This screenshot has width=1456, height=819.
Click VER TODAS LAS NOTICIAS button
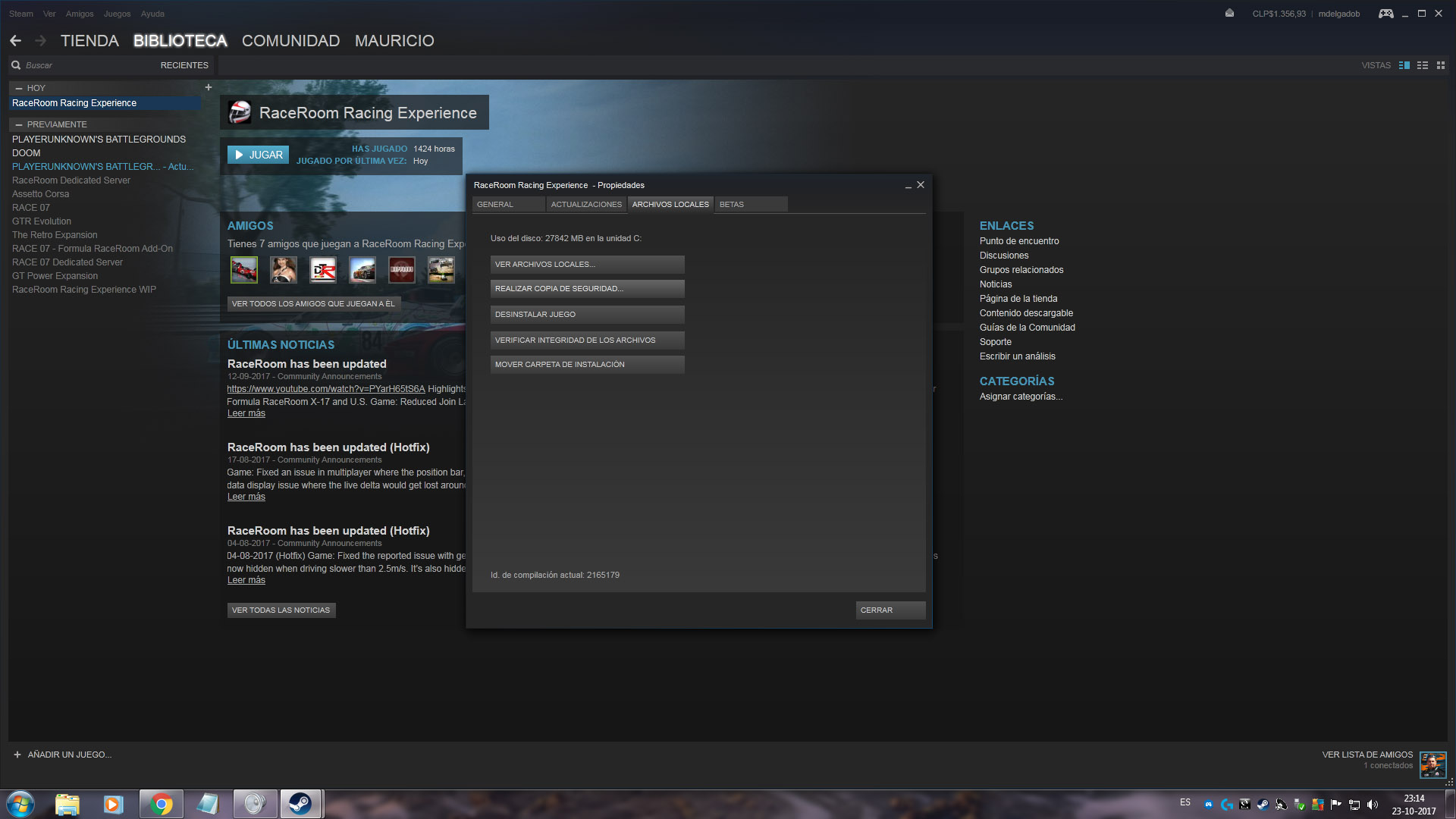281,610
